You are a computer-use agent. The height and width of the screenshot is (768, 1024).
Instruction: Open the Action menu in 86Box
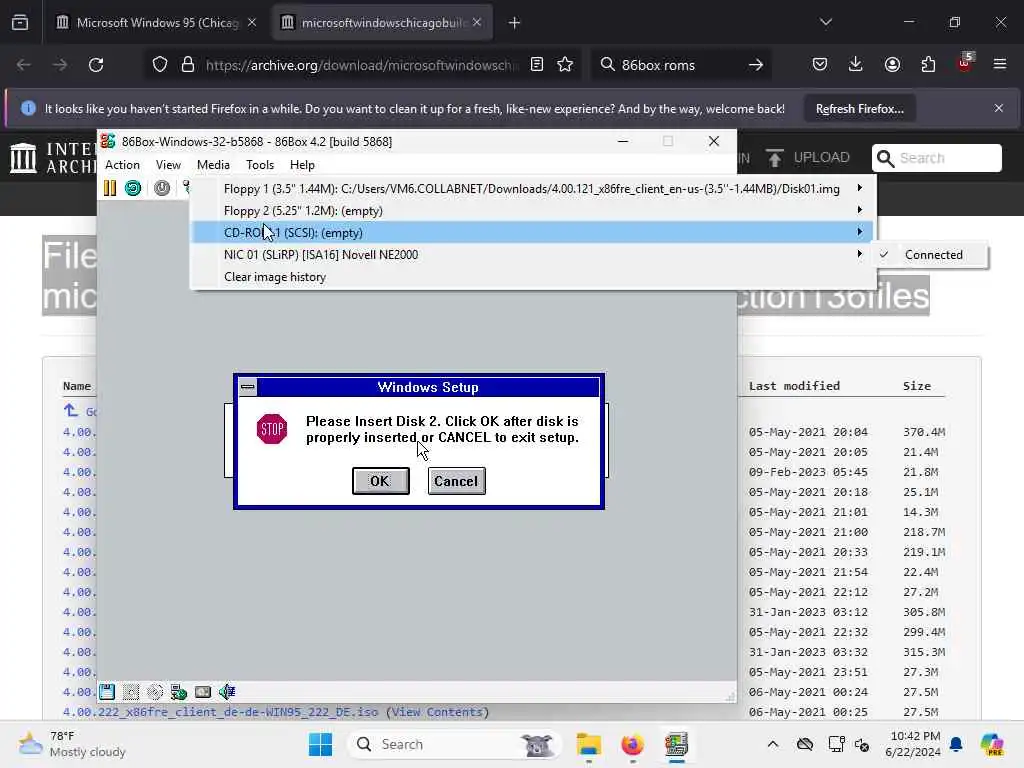tap(122, 165)
